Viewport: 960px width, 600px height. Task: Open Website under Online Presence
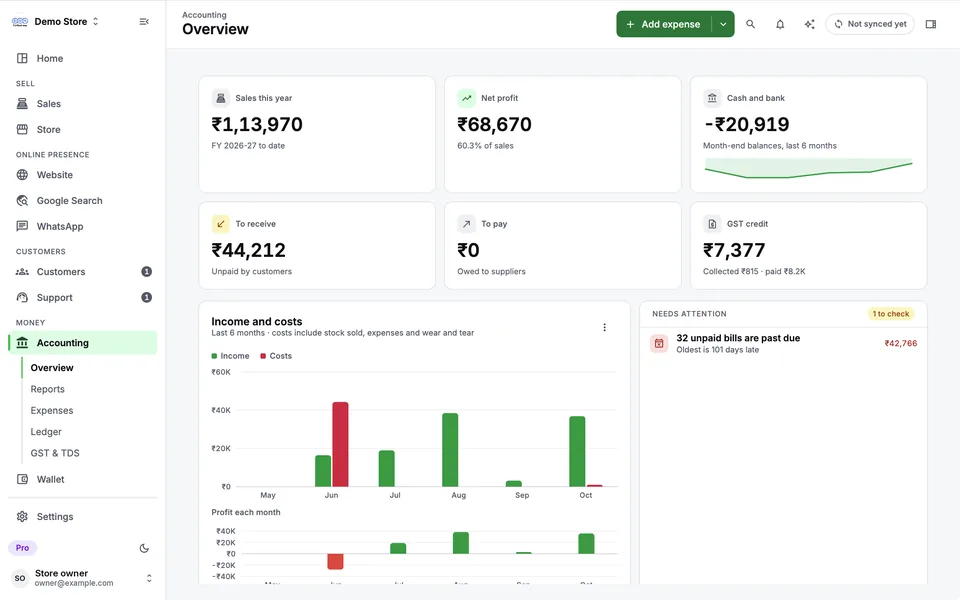point(83,174)
